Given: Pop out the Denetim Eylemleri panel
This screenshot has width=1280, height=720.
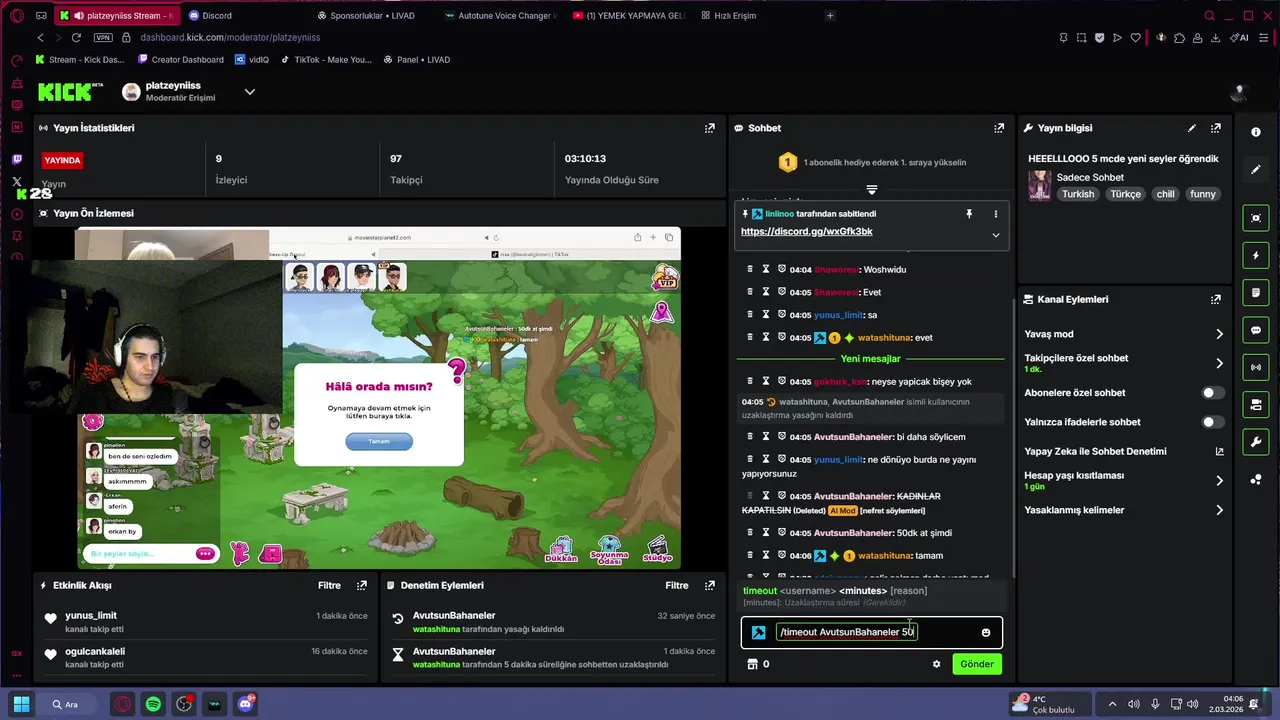Looking at the screenshot, I should pyautogui.click(x=710, y=586).
